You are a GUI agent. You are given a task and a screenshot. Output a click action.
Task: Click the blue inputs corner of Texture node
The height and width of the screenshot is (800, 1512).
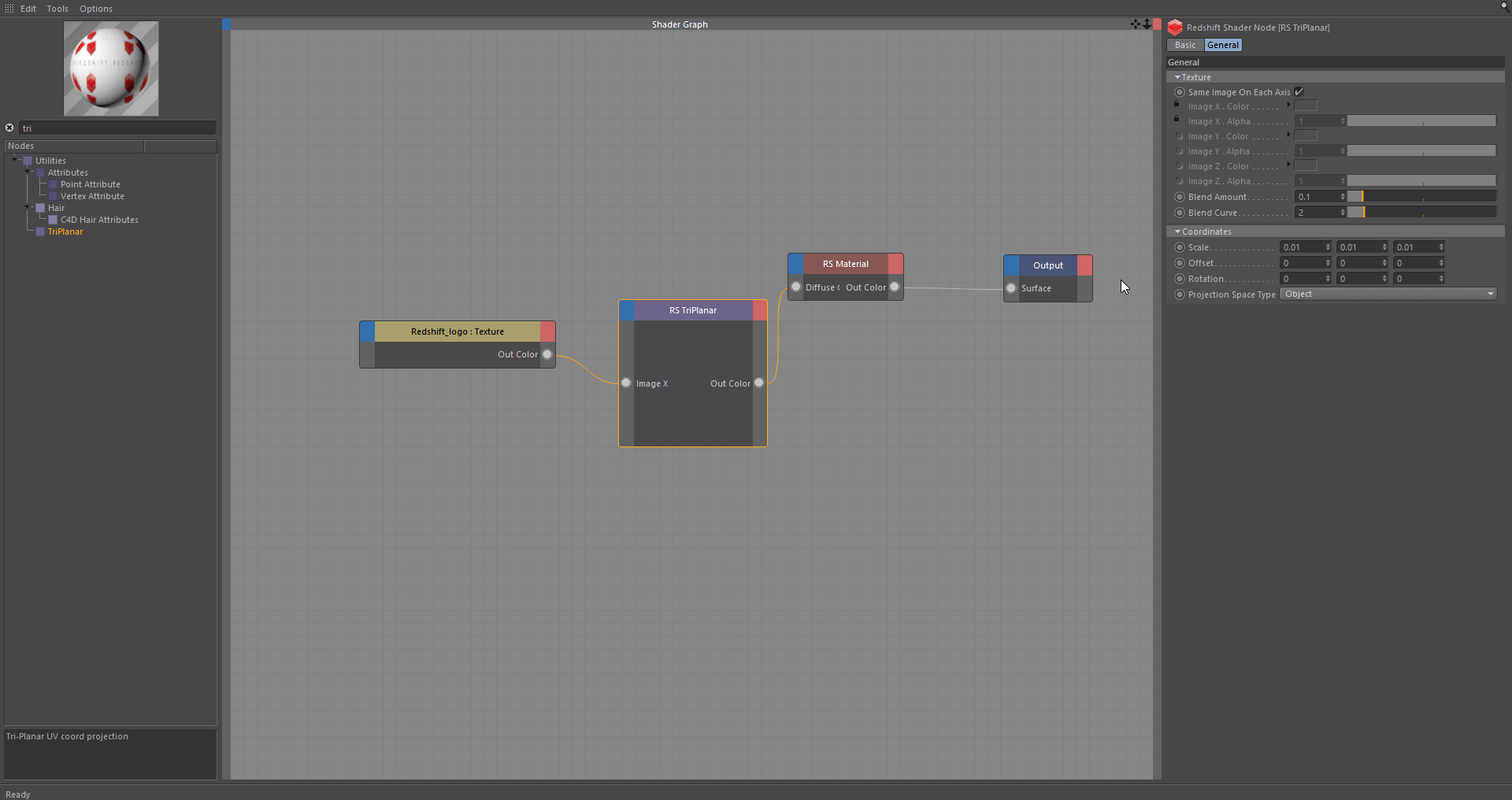click(367, 331)
